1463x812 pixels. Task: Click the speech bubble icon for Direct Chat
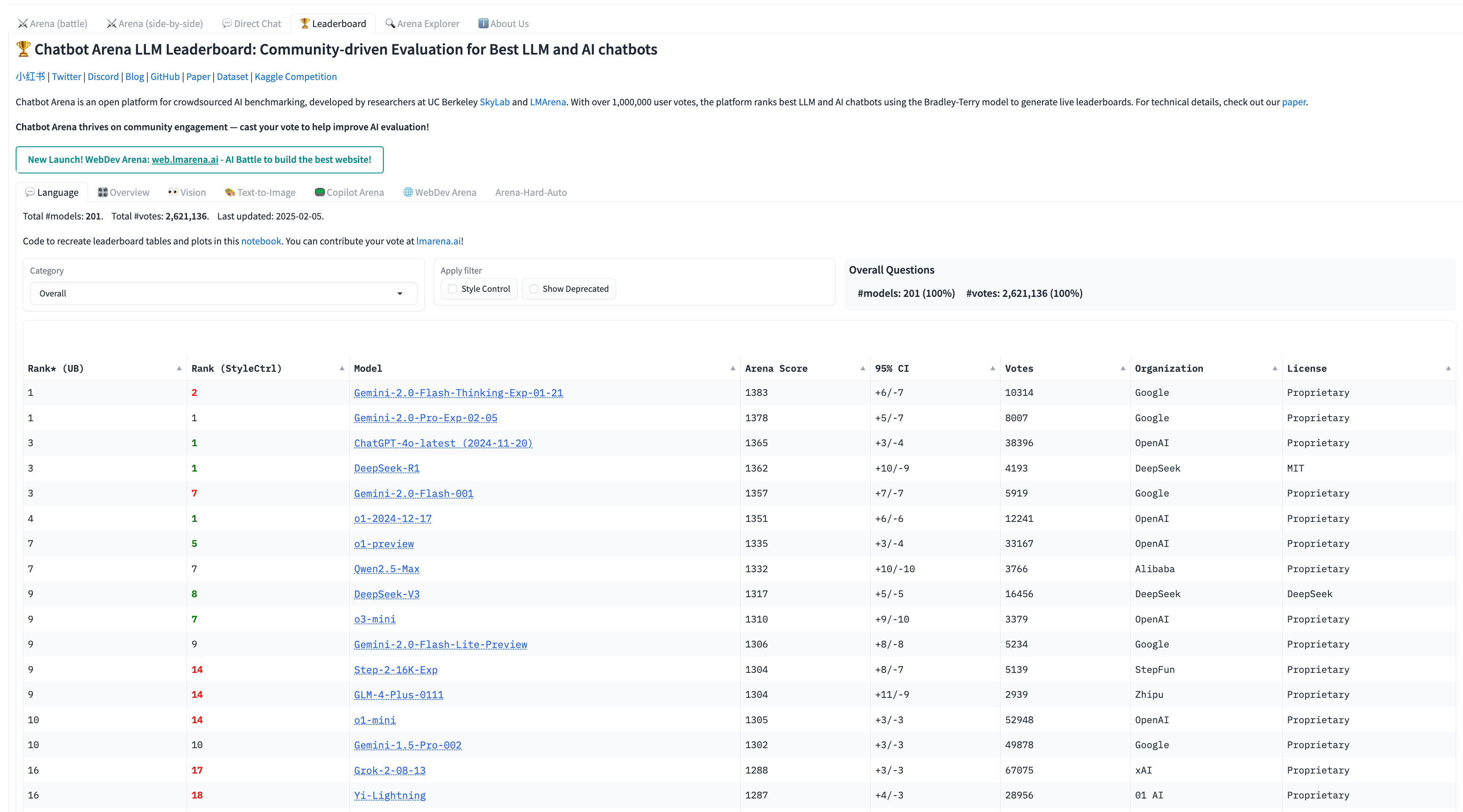coord(227,23)
